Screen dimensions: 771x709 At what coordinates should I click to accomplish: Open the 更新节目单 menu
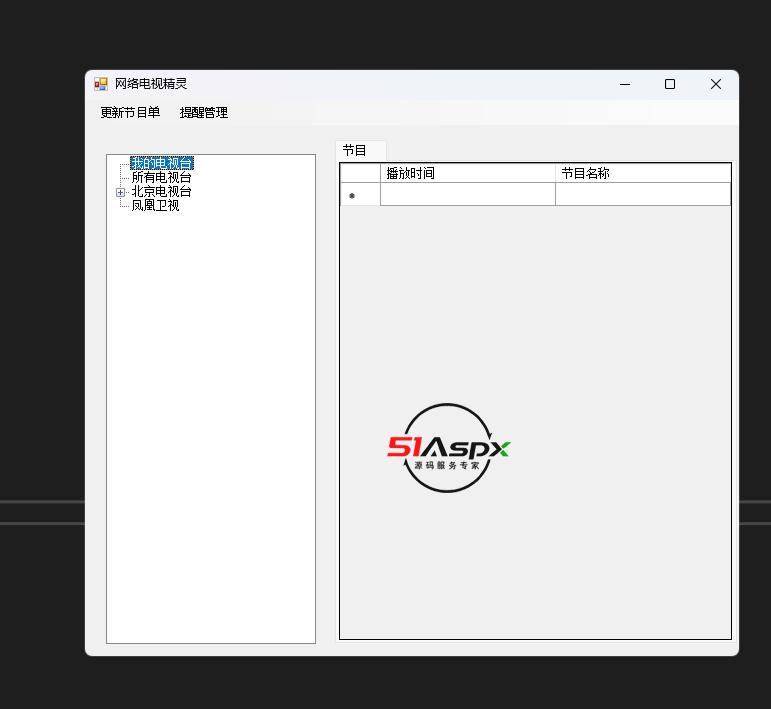tap(130, 113)
